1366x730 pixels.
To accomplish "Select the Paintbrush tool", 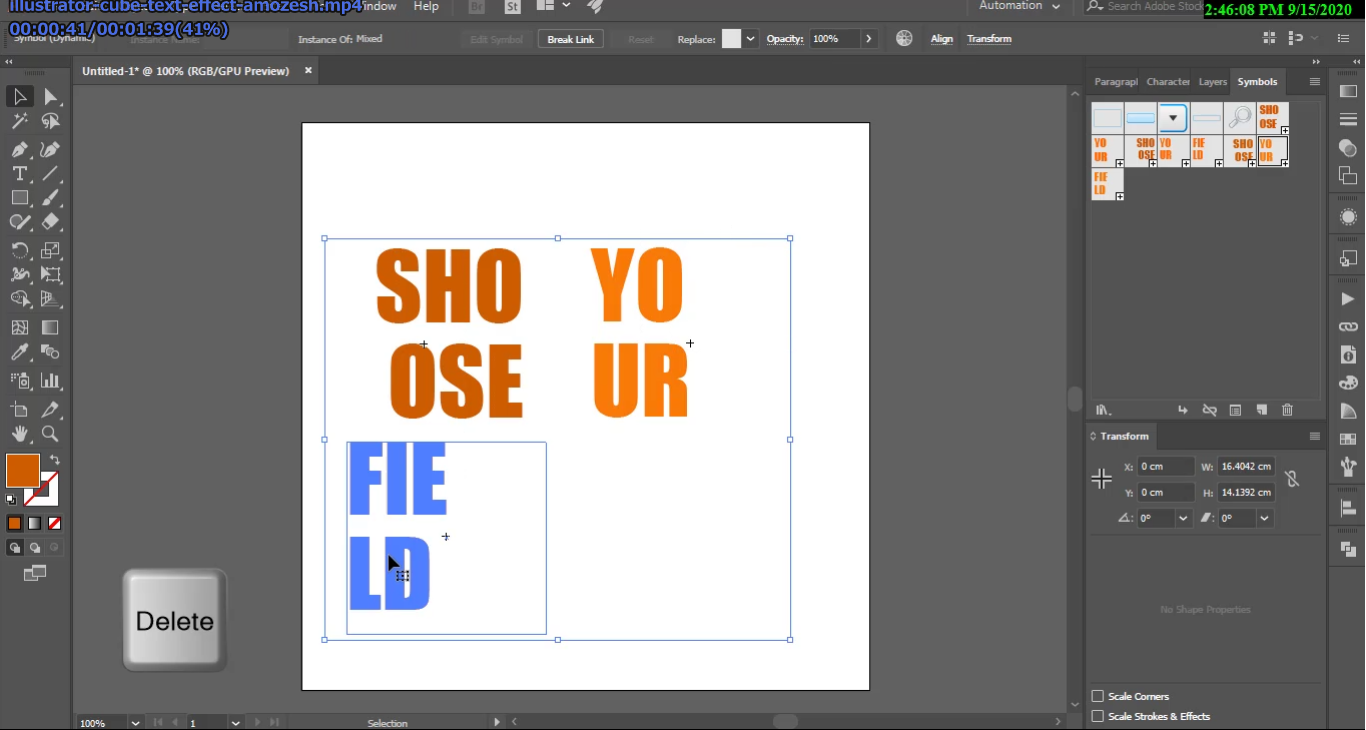I will coord(50,198).
